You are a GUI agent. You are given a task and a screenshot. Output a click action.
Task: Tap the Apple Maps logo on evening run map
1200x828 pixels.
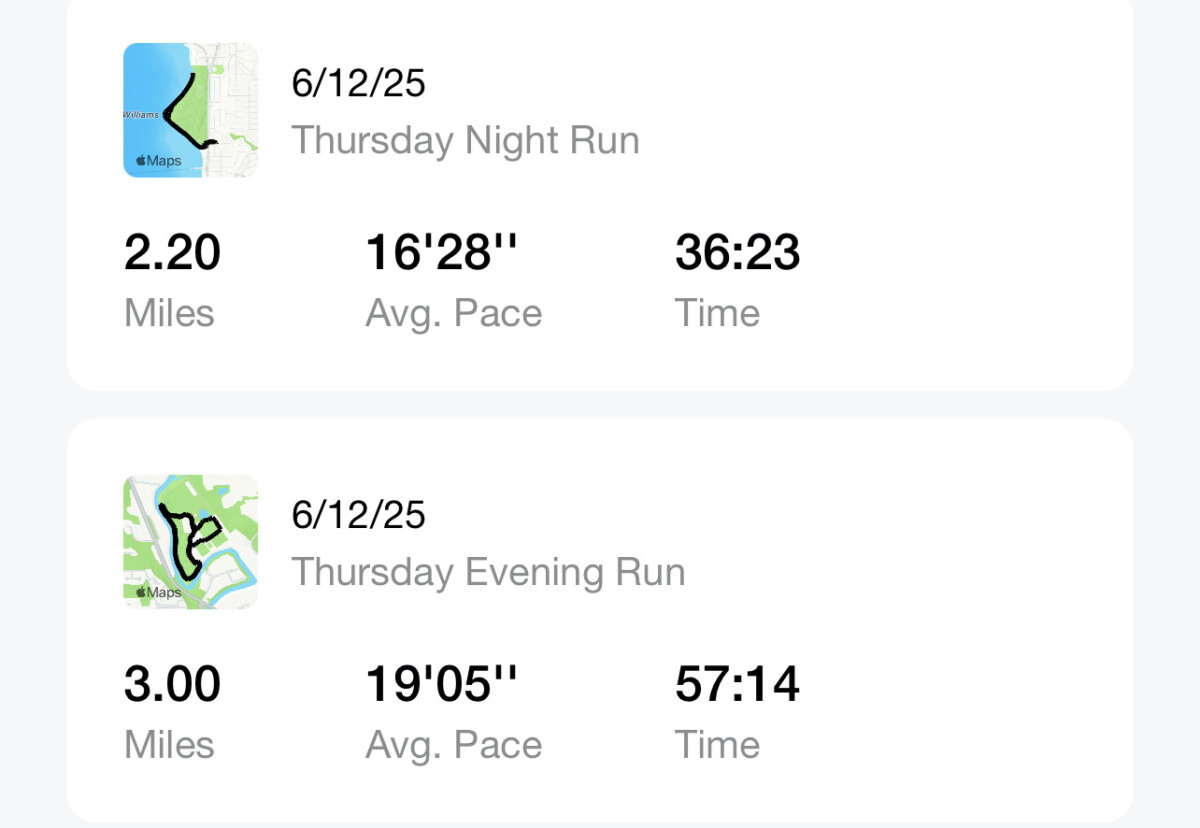click(x=158, y=592)
